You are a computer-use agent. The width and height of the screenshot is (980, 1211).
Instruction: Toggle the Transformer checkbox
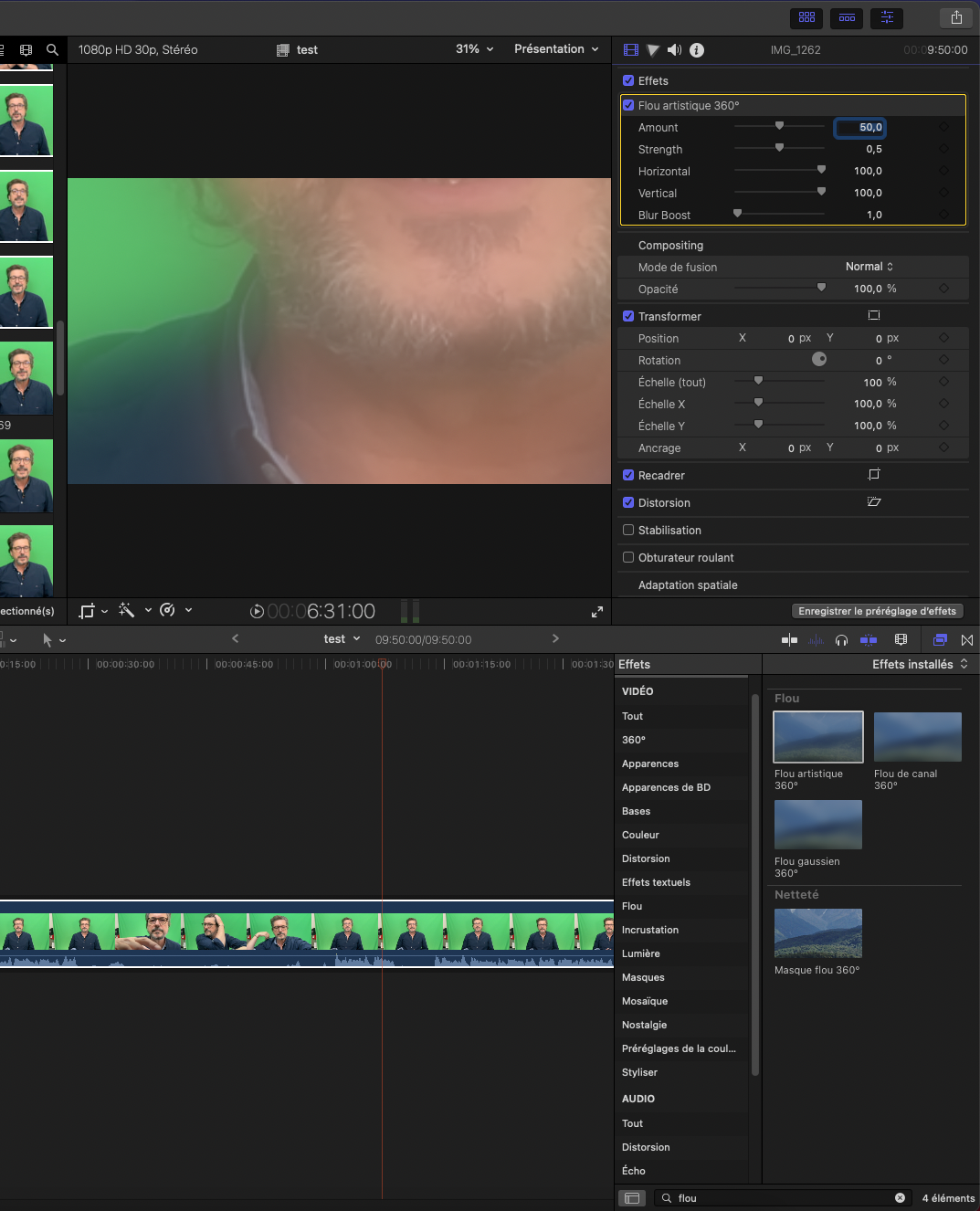[x=628, y=316]
